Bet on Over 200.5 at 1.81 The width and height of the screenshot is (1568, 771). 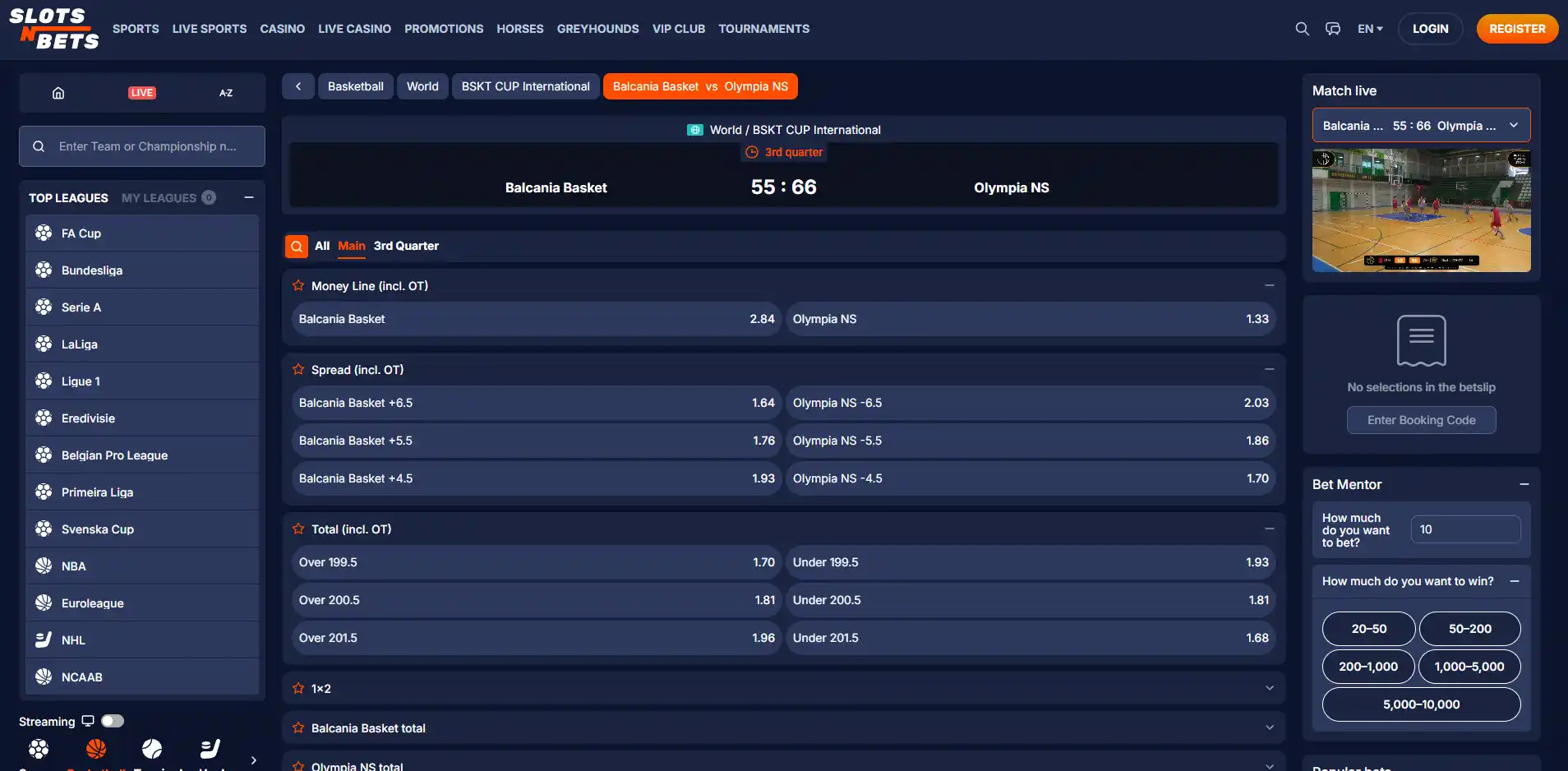pyautogui.click(x=537, y=600)
